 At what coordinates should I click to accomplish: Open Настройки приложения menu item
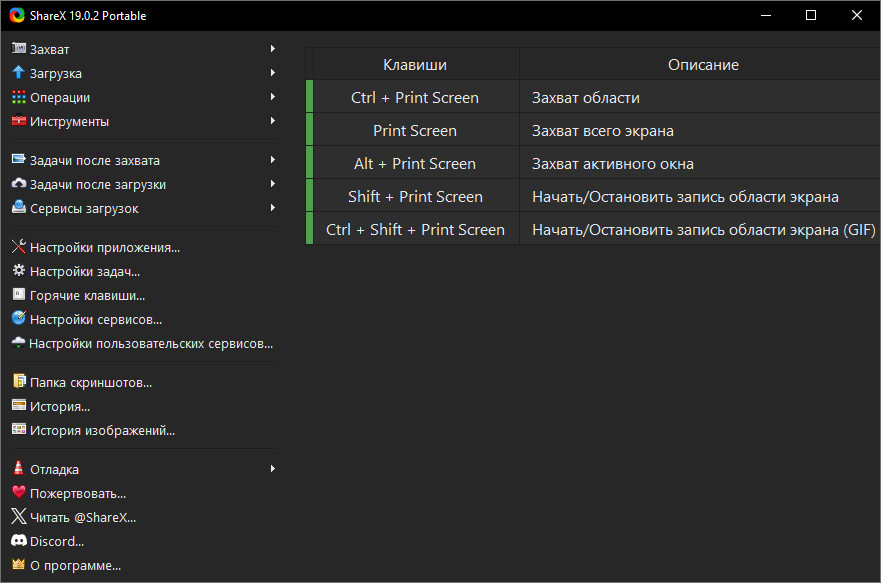point(105,247)
